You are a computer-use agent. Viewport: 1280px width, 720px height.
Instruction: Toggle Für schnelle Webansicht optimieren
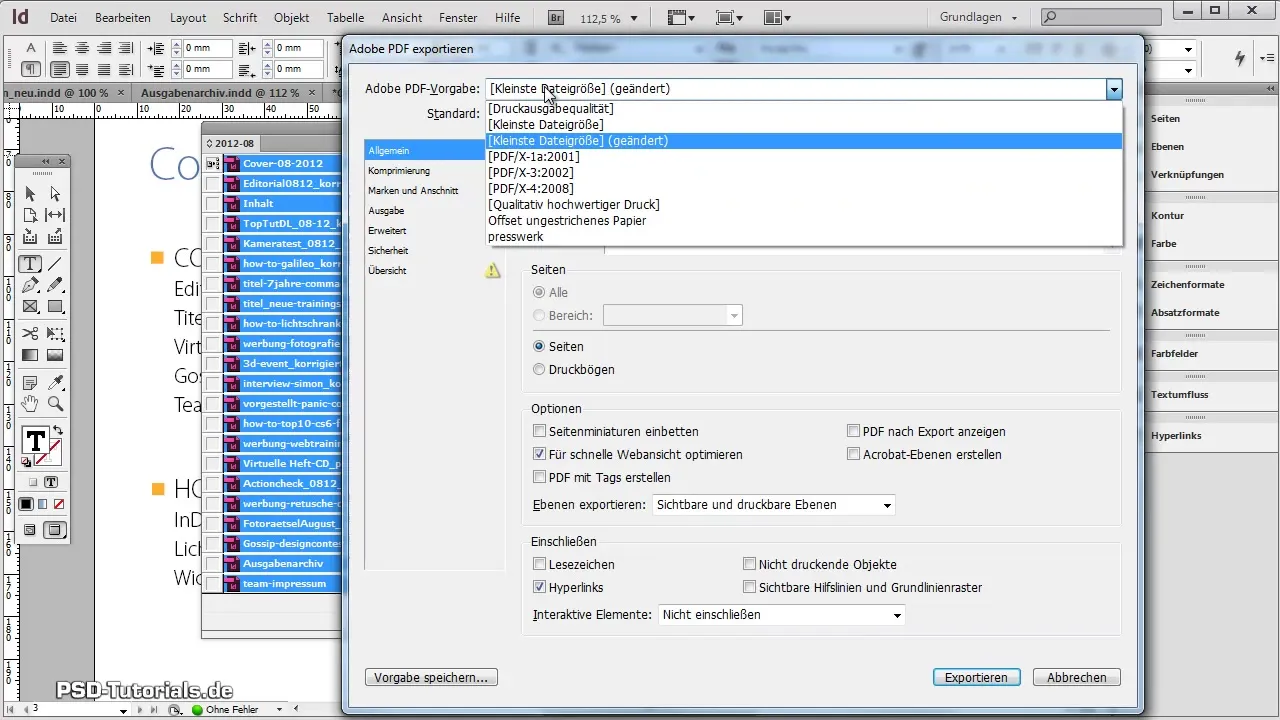(x=540, y=454)
